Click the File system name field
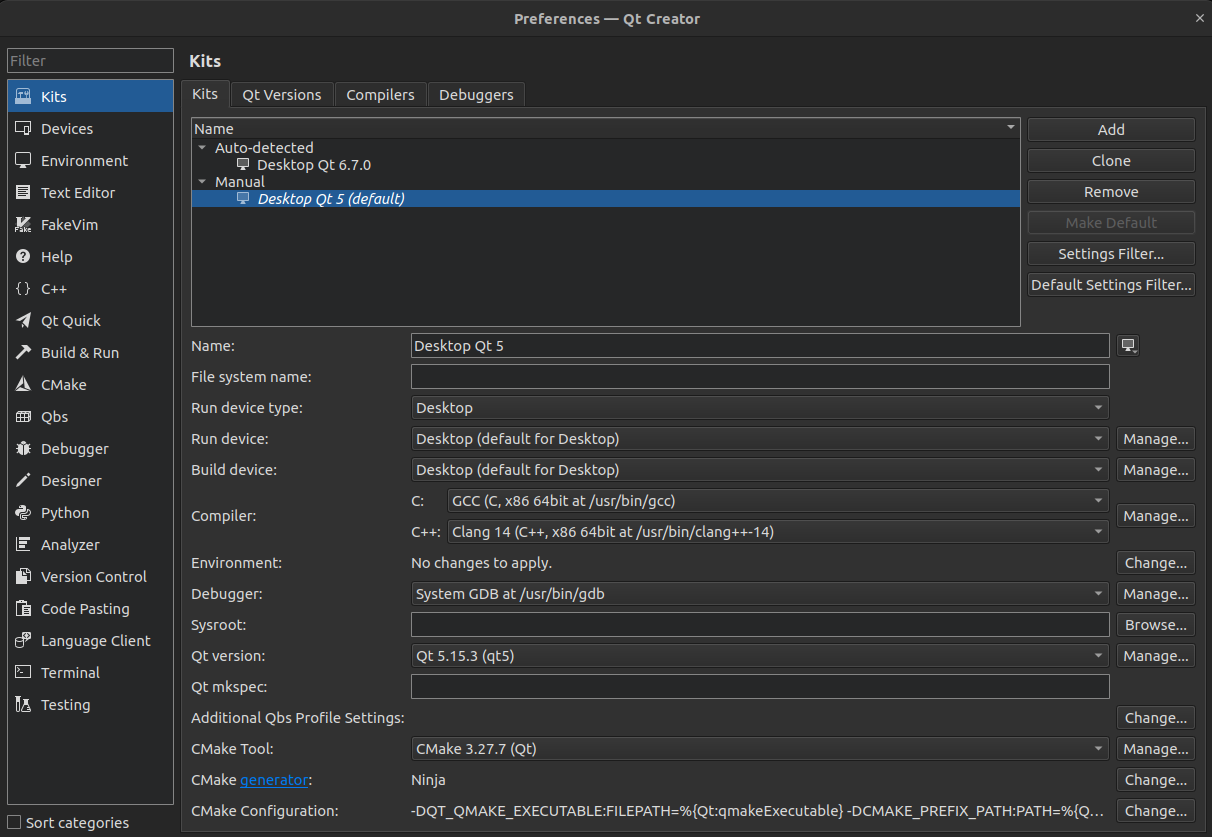Image resolution: width=1212 pixels, height=837 pixels. 760,377
